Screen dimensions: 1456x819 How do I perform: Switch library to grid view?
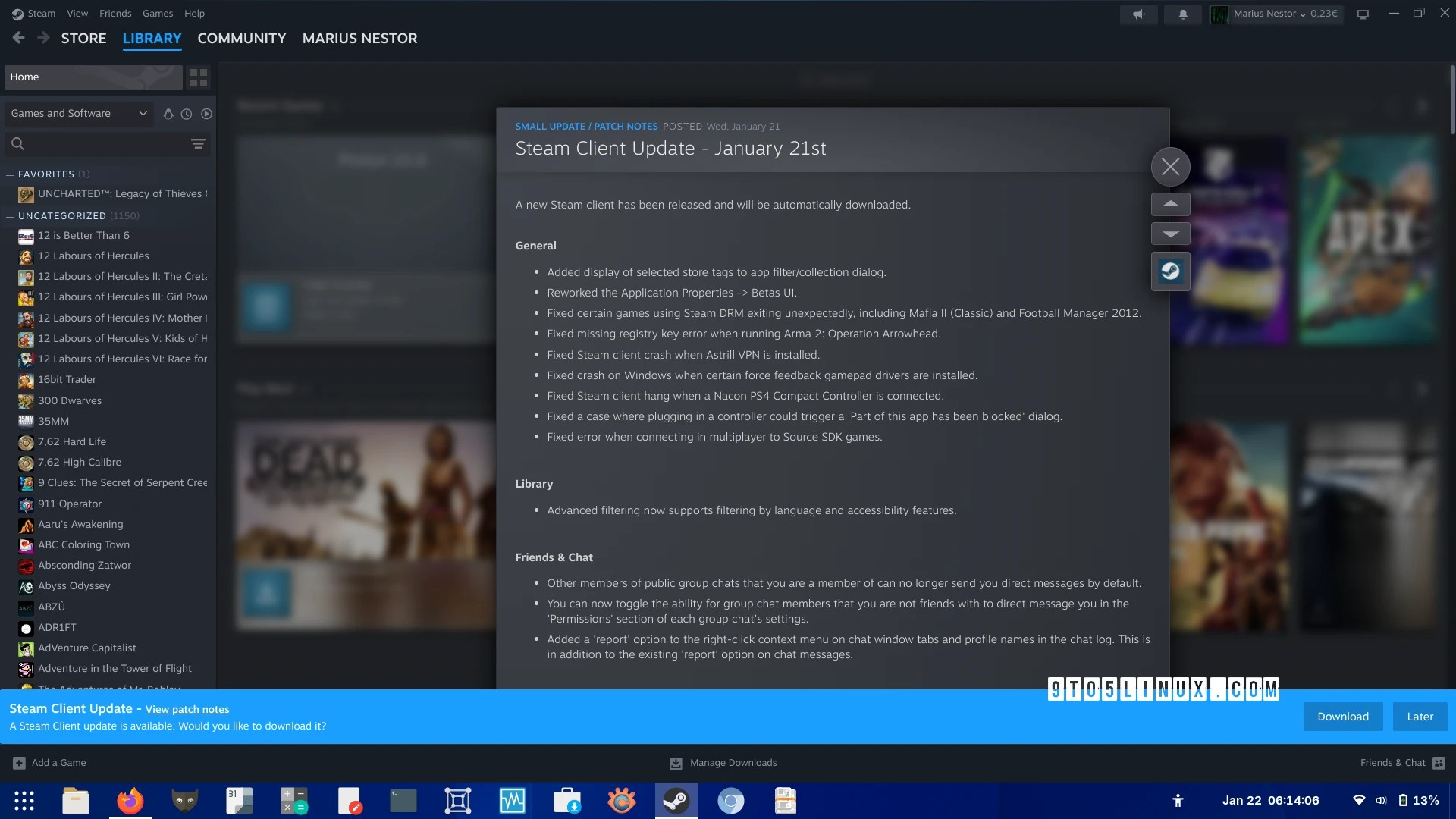tap(198, 77)
